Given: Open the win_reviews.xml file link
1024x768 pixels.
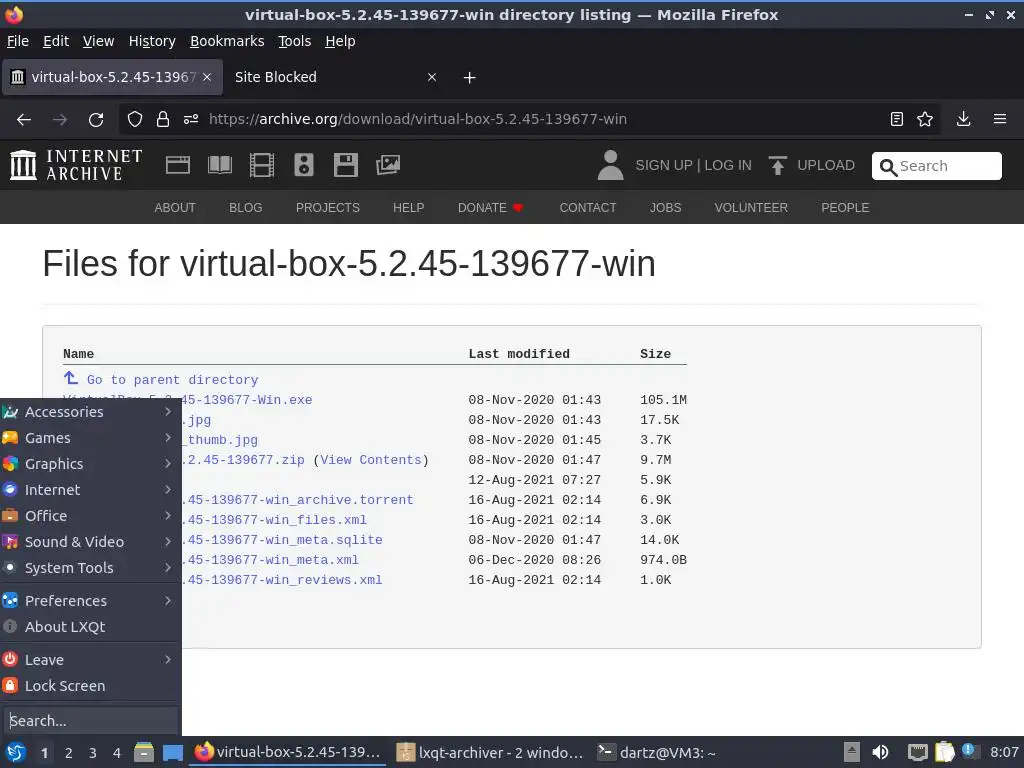Looking at the screenshot, I should (283, 580).
